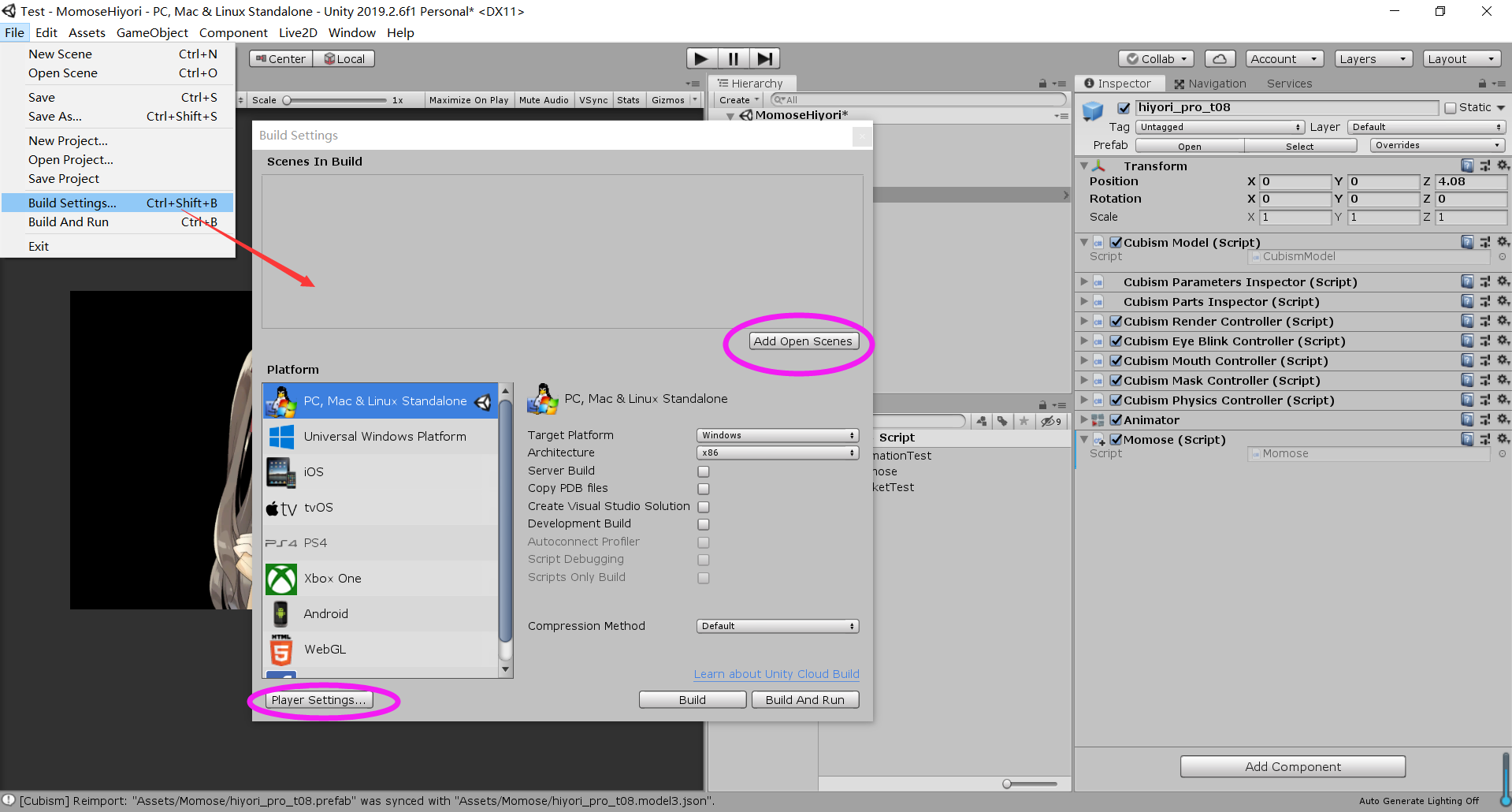Open the Target Platform dropdown
Viewport: 1512px width, 812px height.
777,435
